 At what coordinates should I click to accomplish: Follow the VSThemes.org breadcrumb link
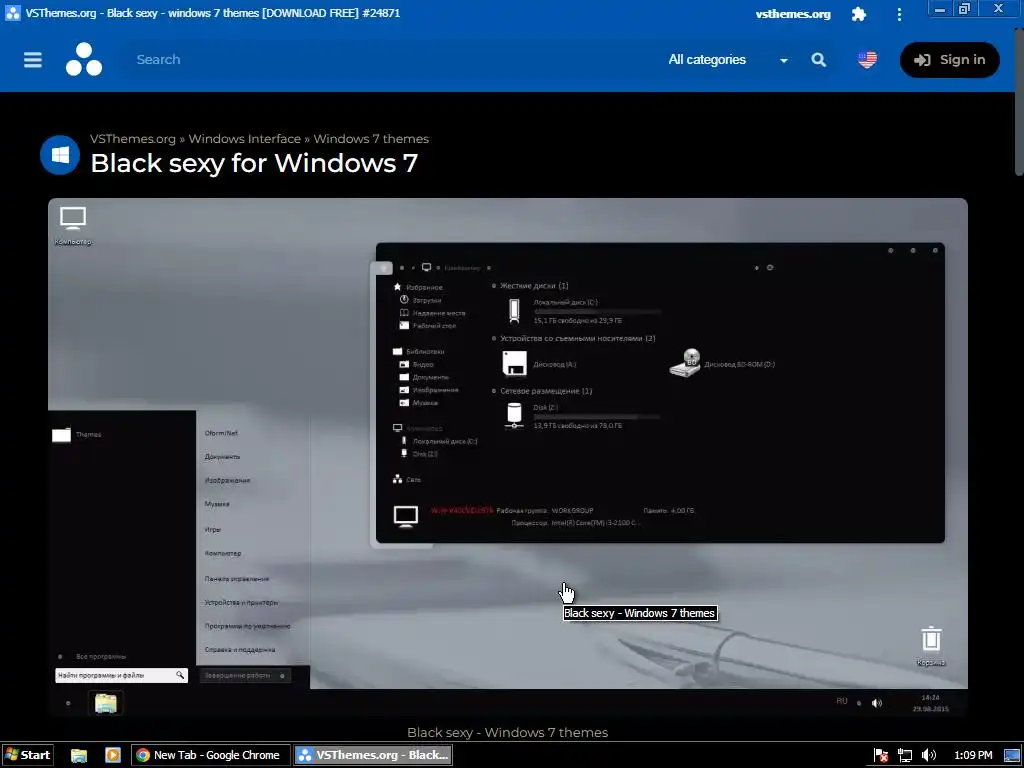(133, 138)
